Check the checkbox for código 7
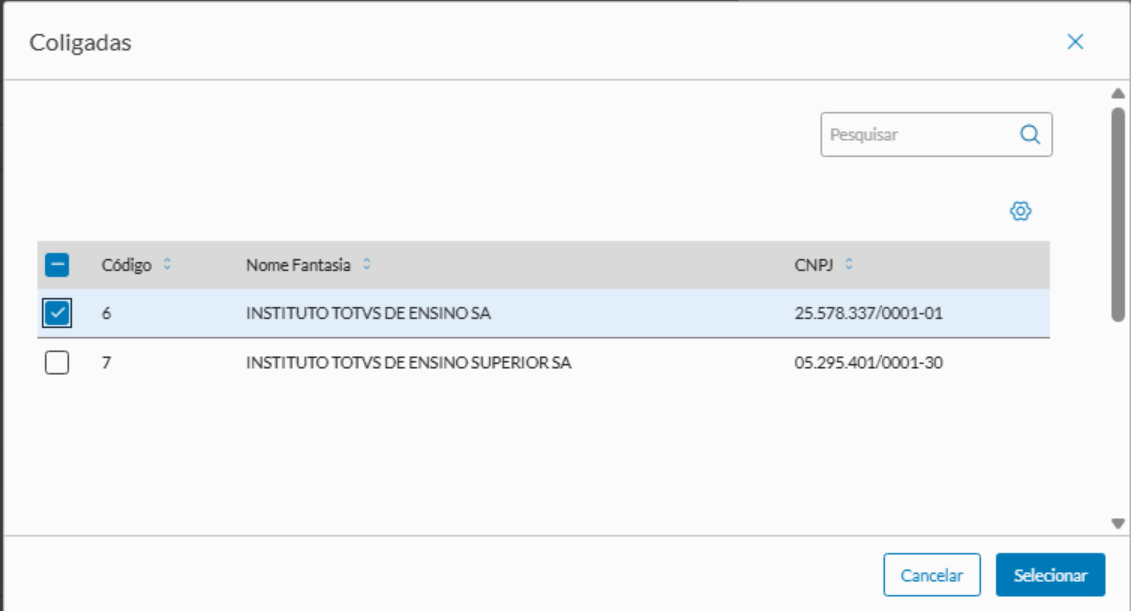1131x611 pixels. 57,363
